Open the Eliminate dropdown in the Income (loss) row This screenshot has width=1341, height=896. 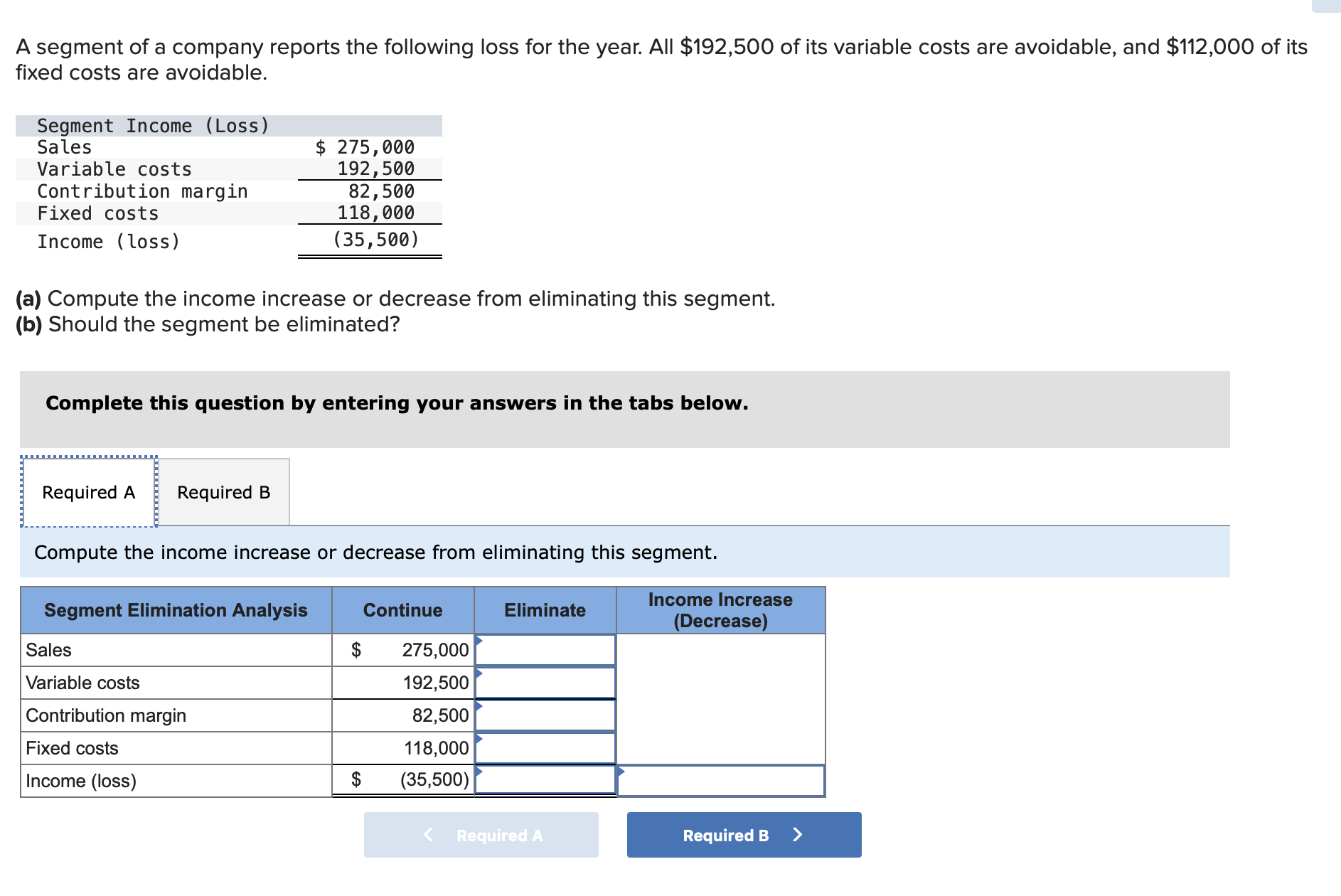(x=544, y=780)
